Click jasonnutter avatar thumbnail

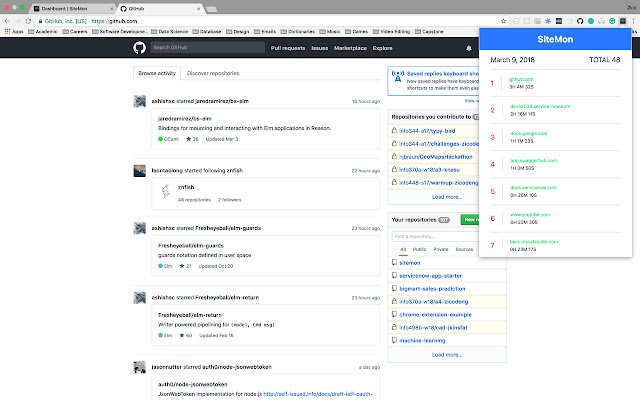[x=140, y=367]
